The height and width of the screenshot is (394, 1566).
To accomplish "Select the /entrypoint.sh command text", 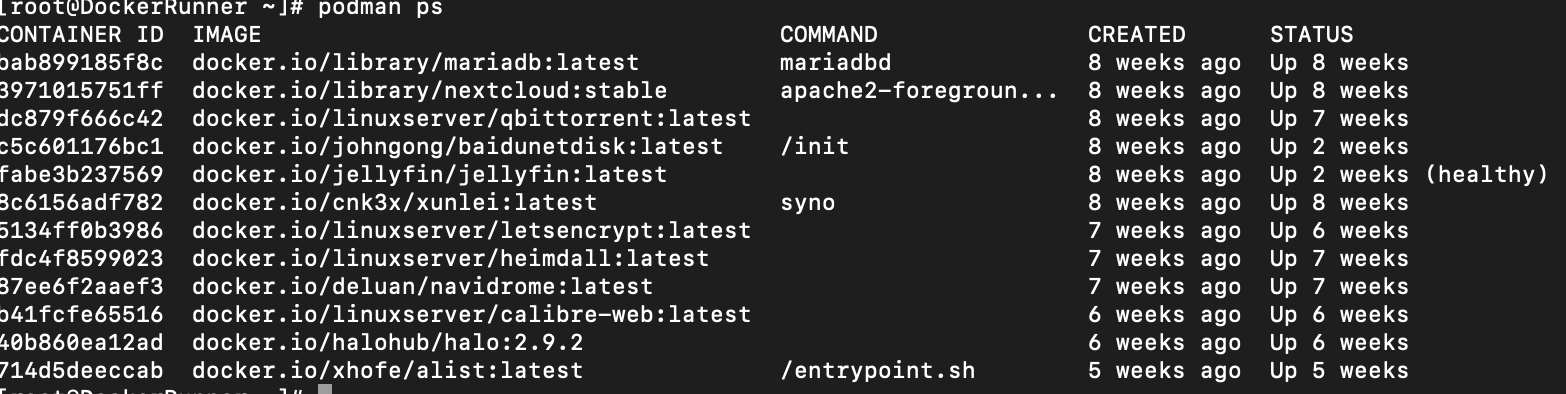I will click(877, 371).
